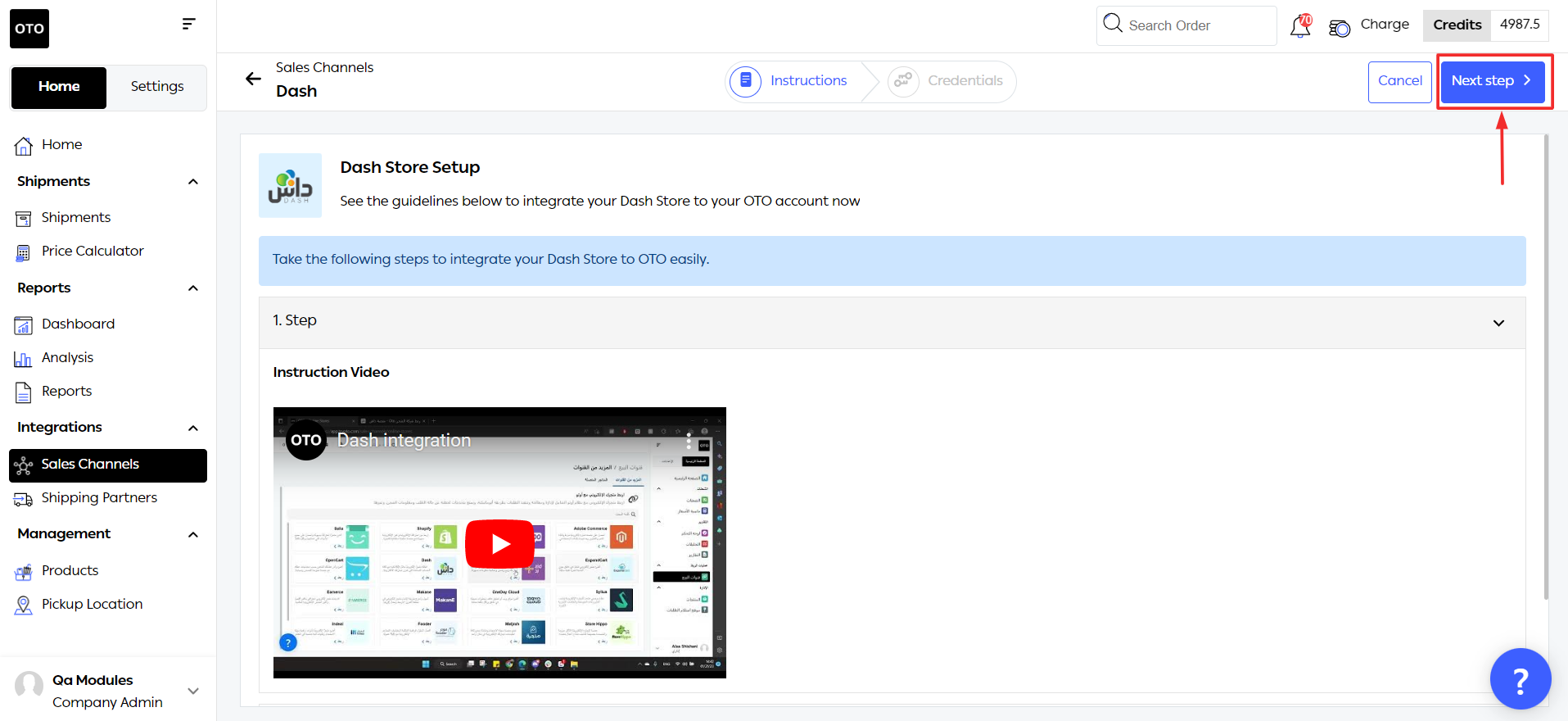Image resolution: width=1568 pixels, height=721 pixels.
Task: Click the page vertical scrollbar
Action: [1546, 366]
